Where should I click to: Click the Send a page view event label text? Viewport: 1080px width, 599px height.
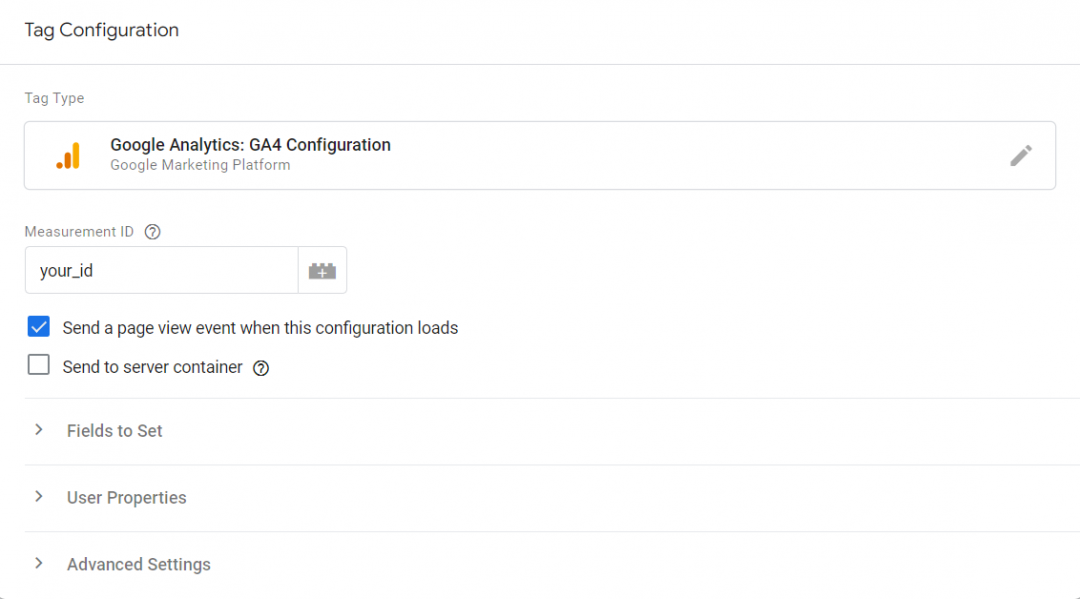click(x=260, y=328)
